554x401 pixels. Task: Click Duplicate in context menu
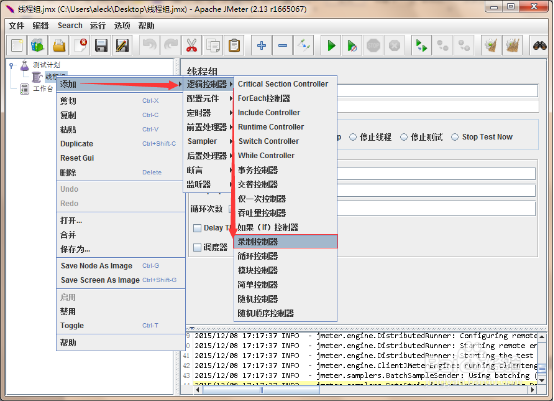(120, 144)
